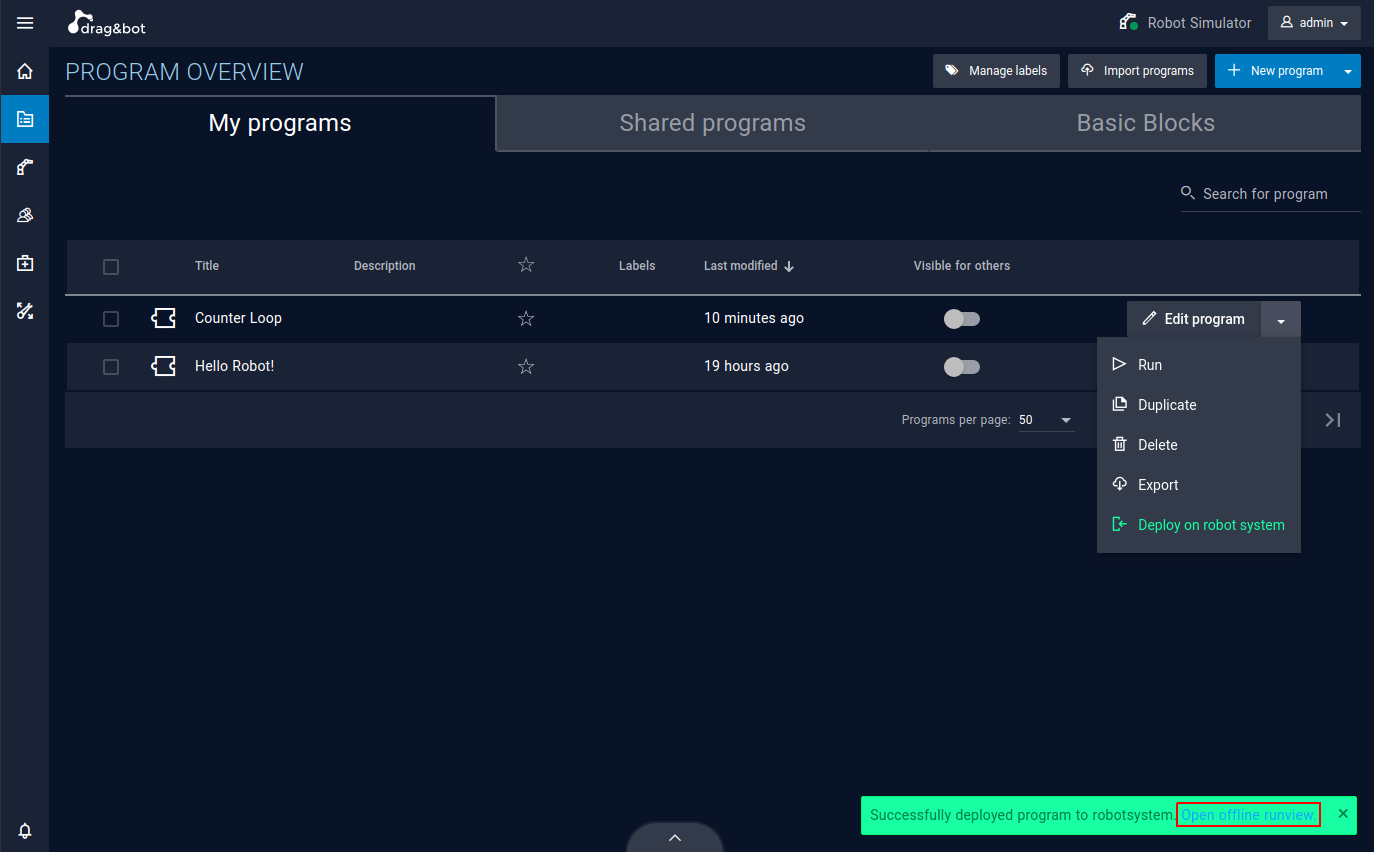Click the drag&bot logo

[x=107, y=23]
